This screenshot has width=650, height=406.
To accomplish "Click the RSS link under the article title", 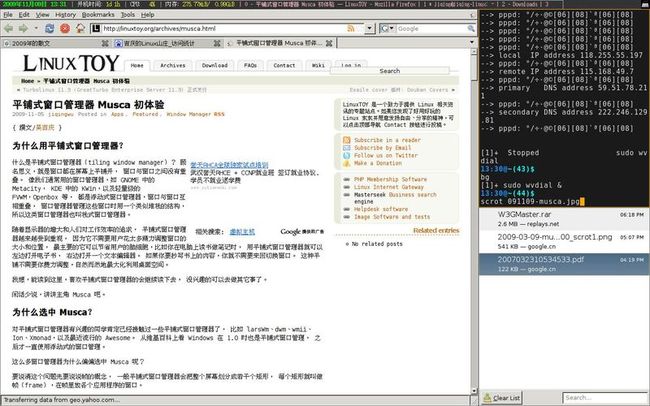I will tap(219, 114).
